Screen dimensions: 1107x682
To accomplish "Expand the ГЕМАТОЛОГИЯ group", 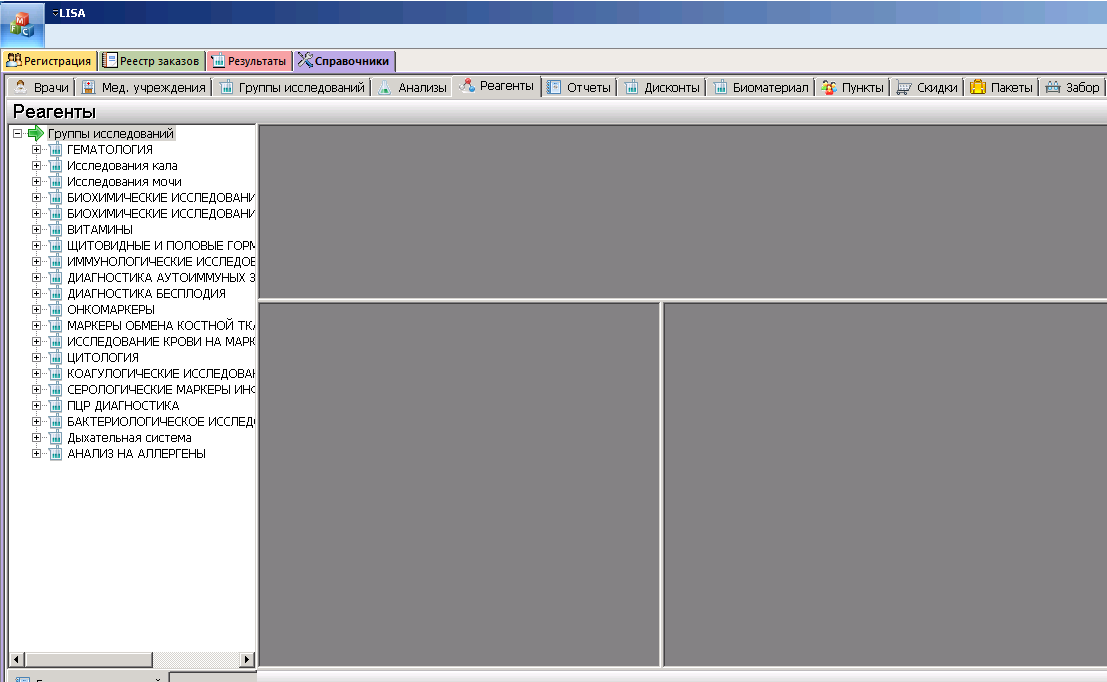I will click(x=37, y=150).
